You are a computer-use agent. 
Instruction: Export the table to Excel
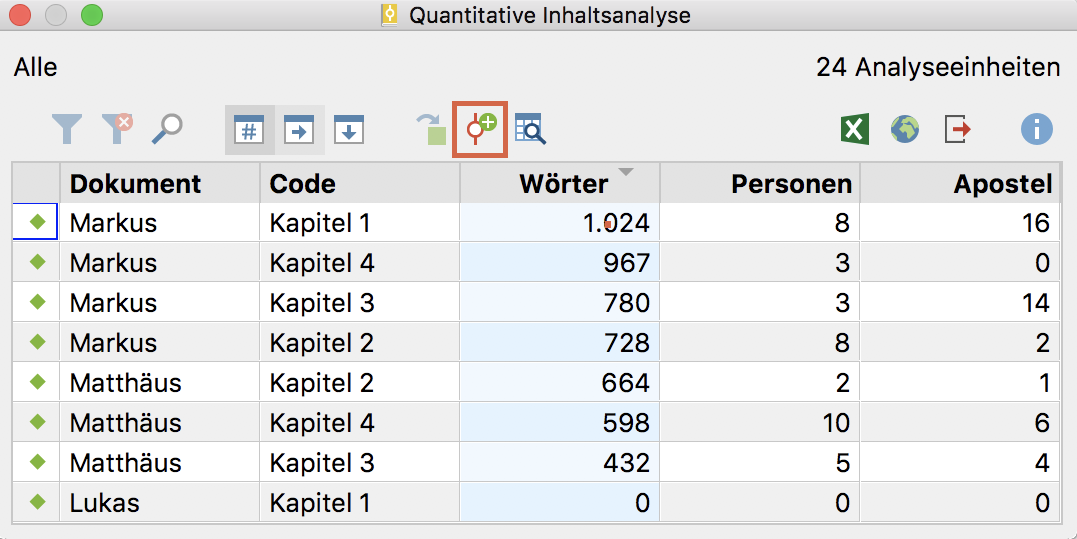(x=854, y=129)
